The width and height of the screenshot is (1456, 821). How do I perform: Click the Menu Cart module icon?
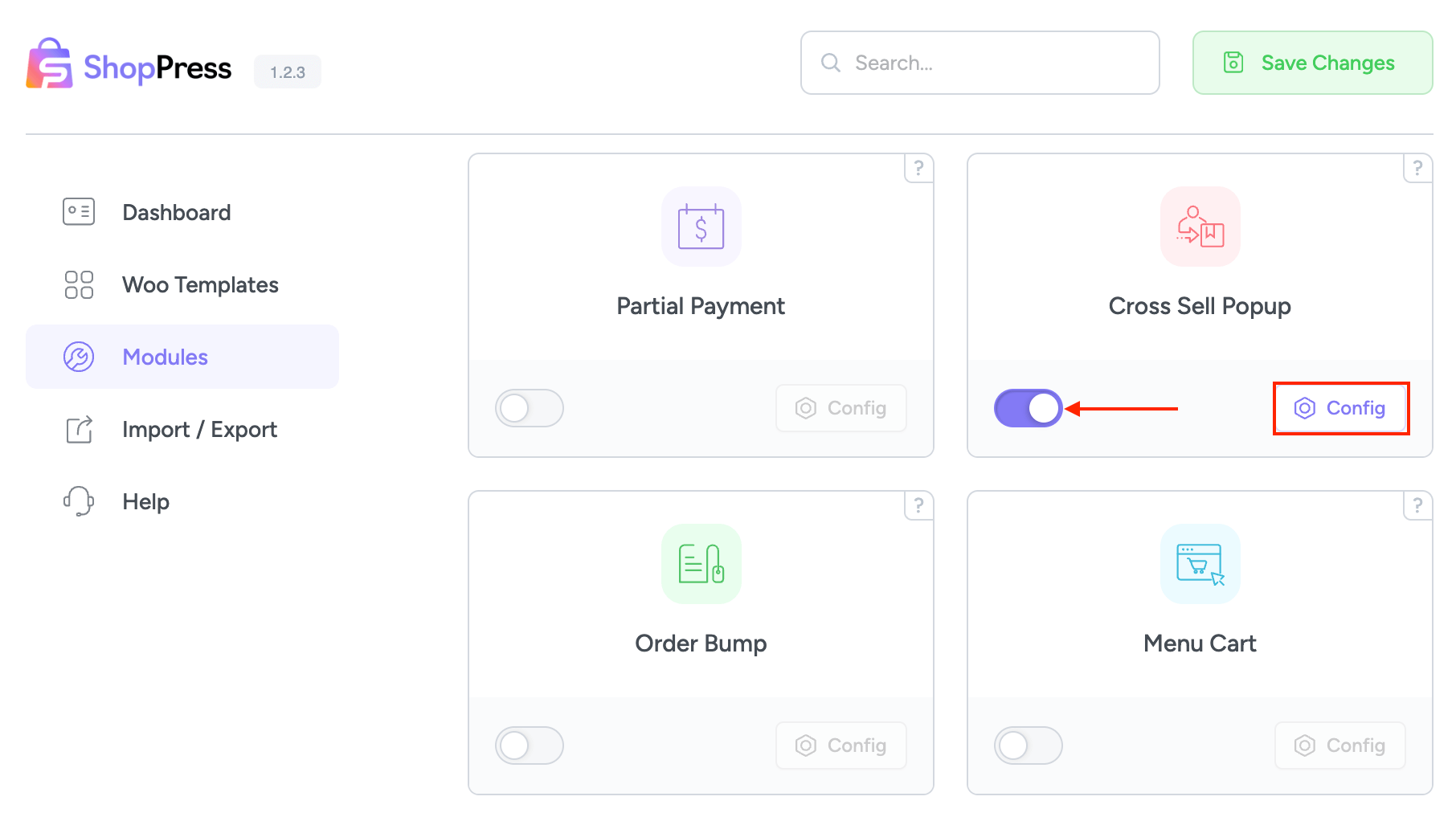[1199, 564]
